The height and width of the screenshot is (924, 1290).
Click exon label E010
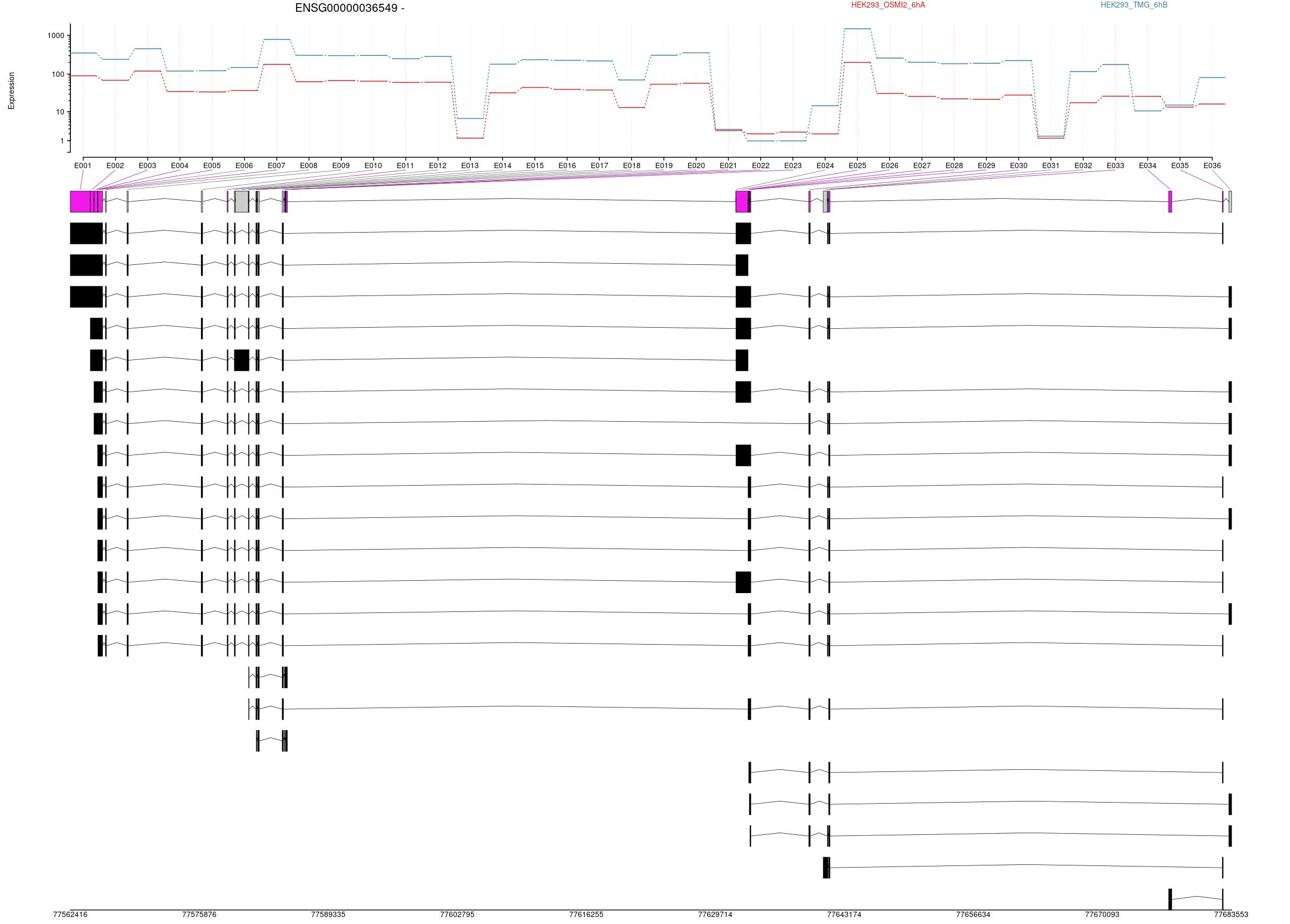373,166
